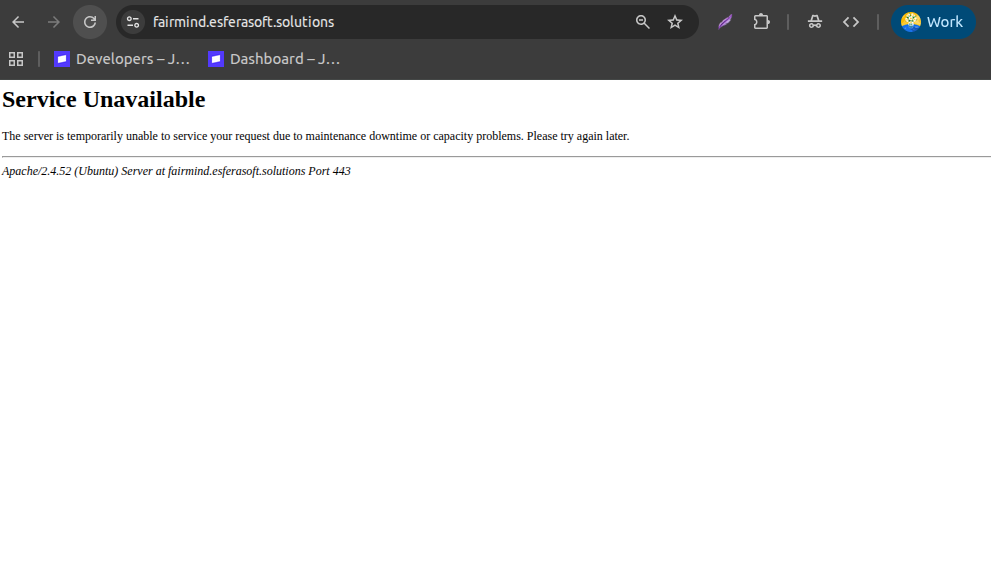
Task: Open site information for fairmind.esferasoft.solutions
Action: (133, 22)
